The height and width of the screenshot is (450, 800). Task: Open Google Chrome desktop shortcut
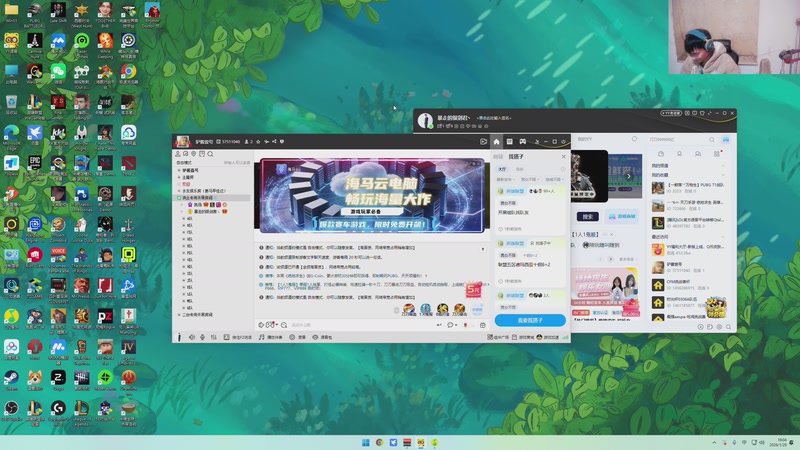tap(129, 74)
